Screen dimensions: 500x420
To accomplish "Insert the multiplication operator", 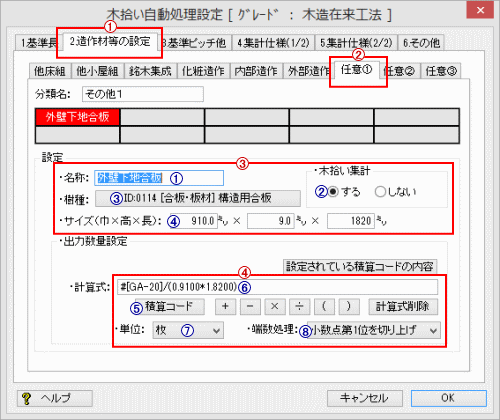I will coord(275,306).
